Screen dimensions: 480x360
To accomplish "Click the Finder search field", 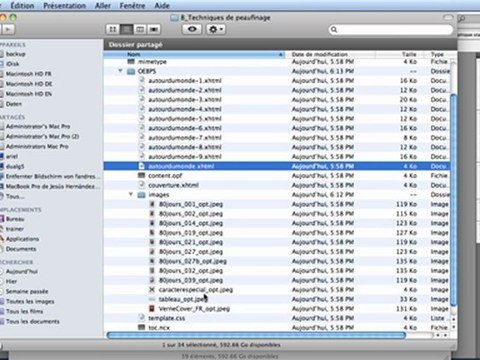I will pyautogui.click(x=391, y=30).
